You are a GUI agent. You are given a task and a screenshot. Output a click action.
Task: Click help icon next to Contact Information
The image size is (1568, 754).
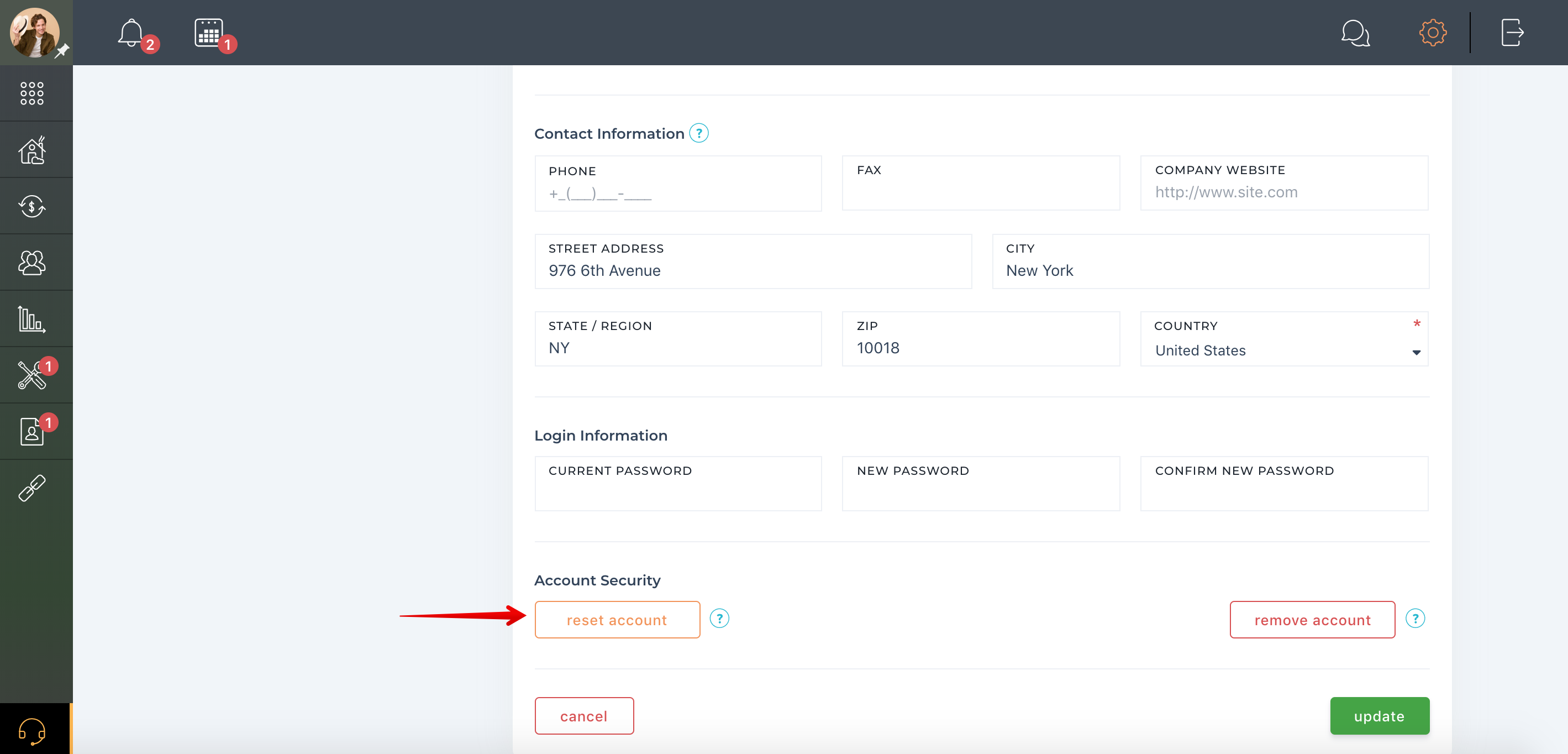point(699,133)
